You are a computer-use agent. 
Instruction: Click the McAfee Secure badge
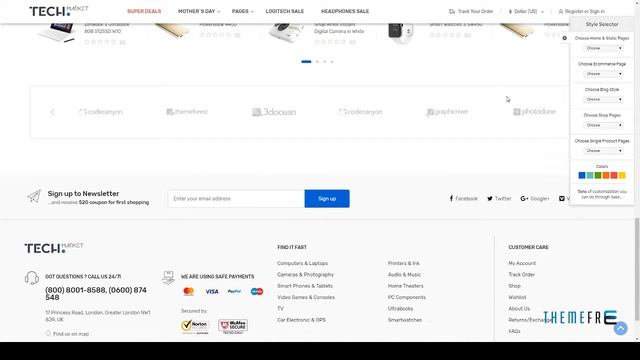click(x=233, y=327)
